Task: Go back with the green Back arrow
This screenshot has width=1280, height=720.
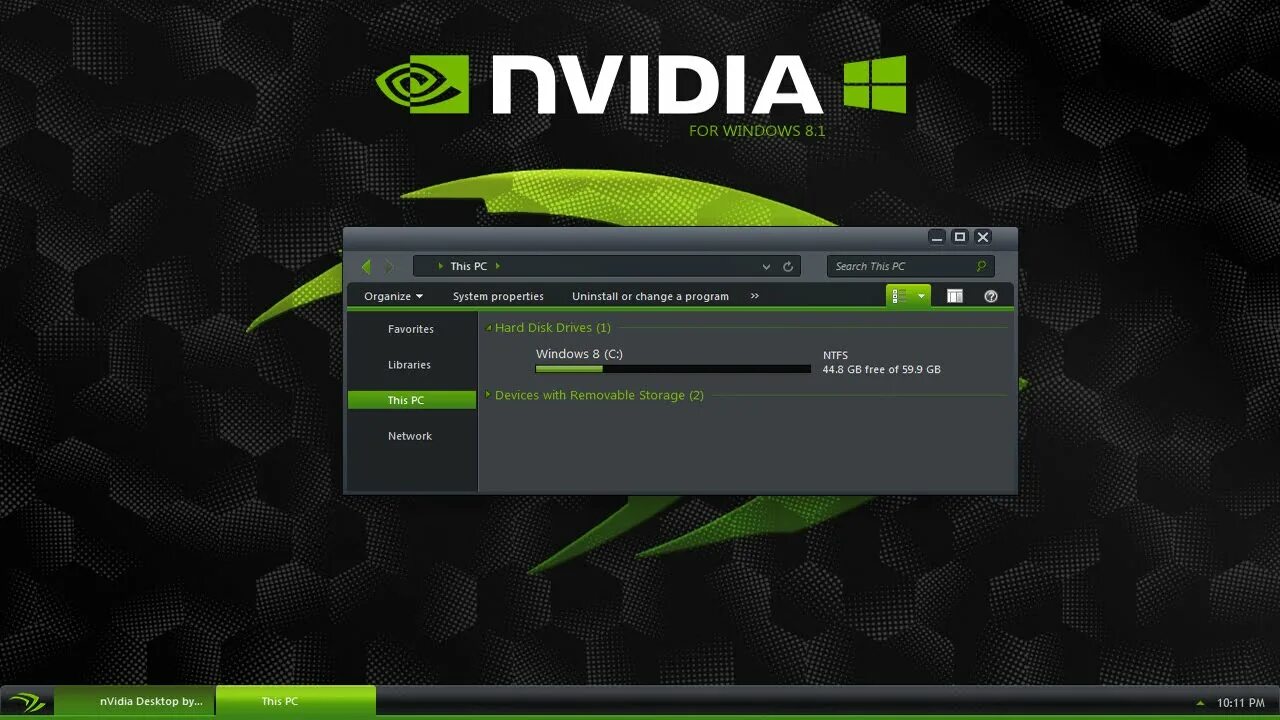Action: click(366, 266)
